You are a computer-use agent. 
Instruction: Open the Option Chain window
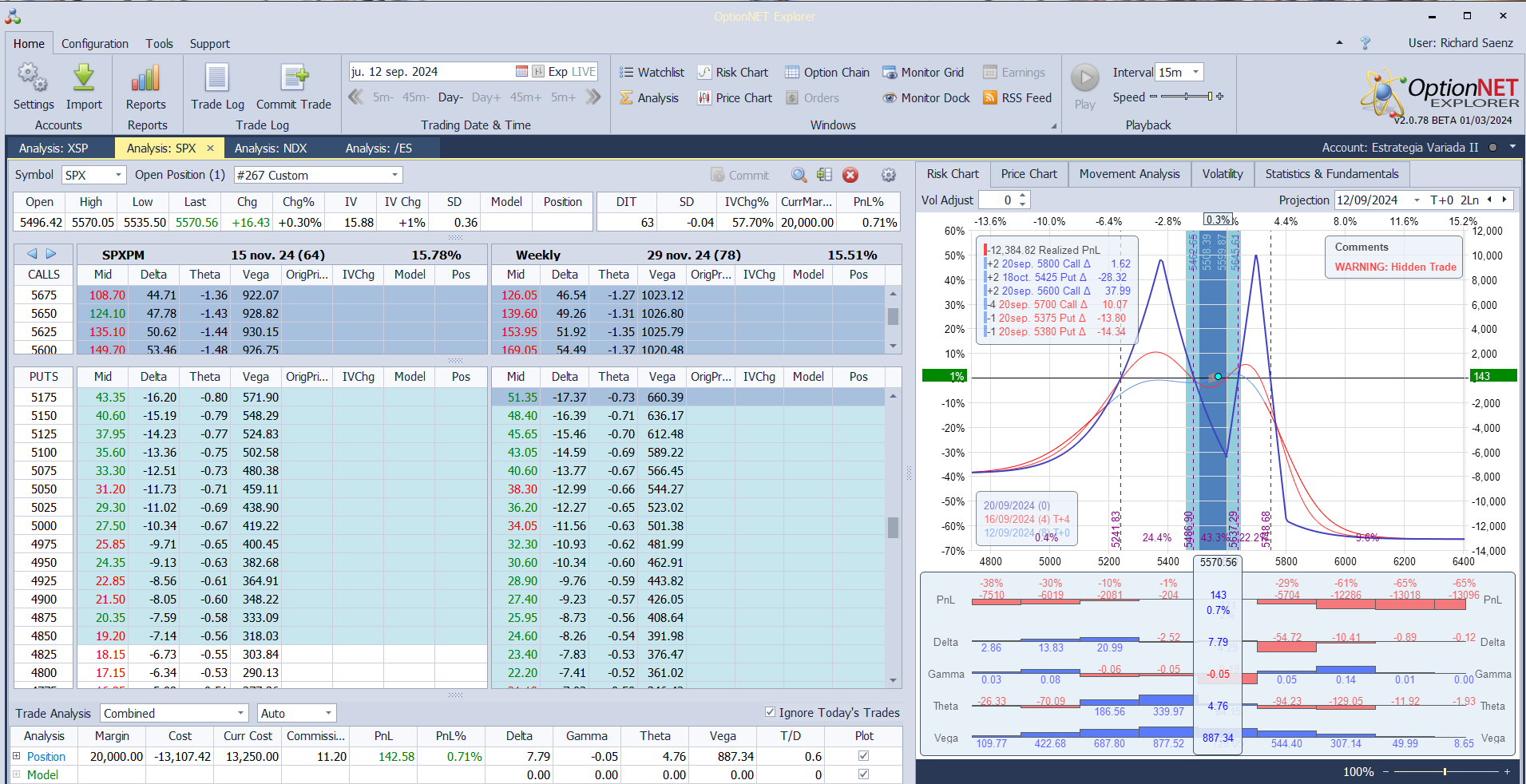(826, 73)
